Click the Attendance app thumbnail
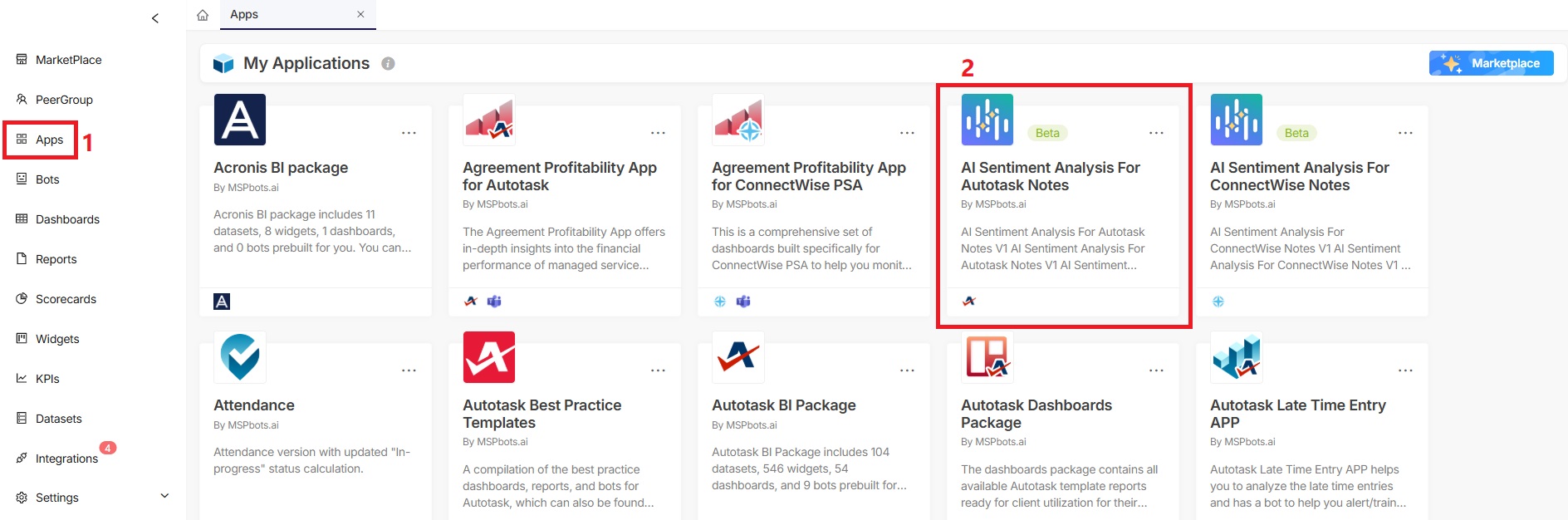Image resolution: width=1568 pixels, height=520 pixels. pos(240,357)
